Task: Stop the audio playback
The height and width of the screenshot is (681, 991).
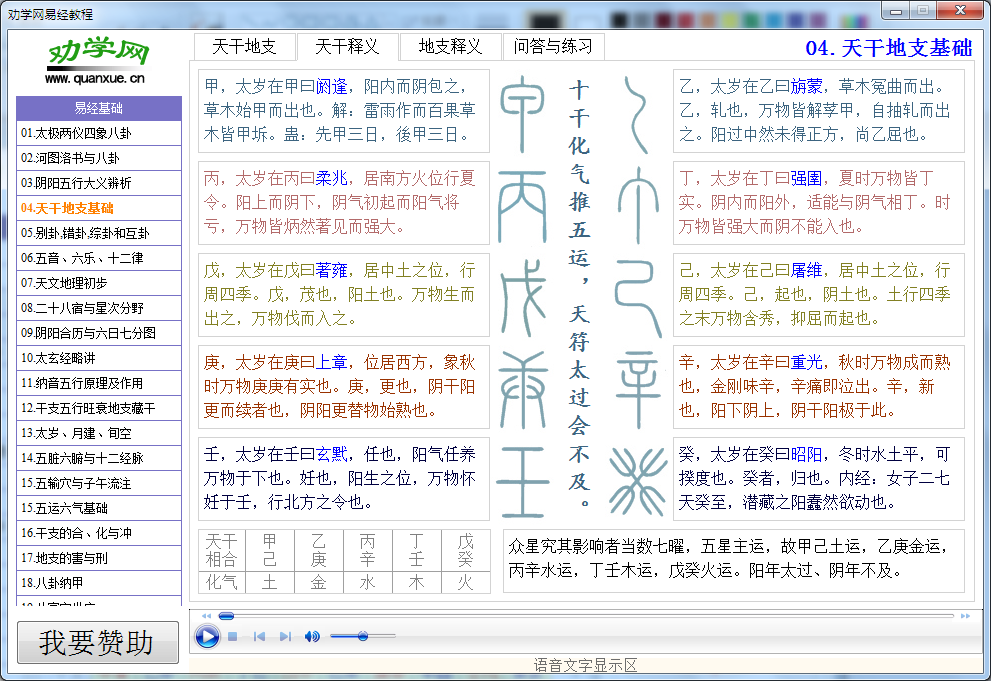Action: (x=233, y=636)
